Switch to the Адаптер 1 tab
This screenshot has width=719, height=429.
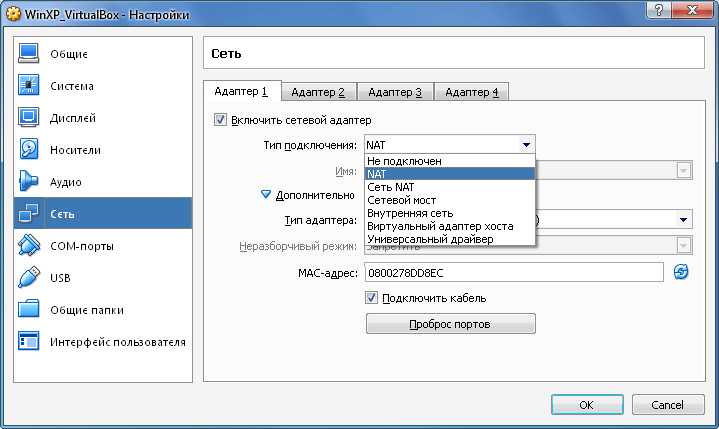point(242,91)
